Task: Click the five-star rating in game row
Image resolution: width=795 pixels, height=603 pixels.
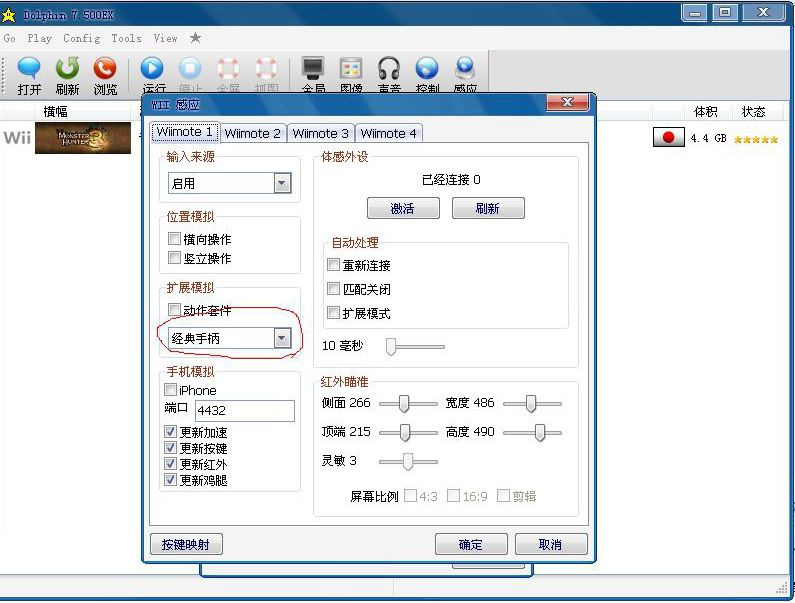Action: coord(755,139)
